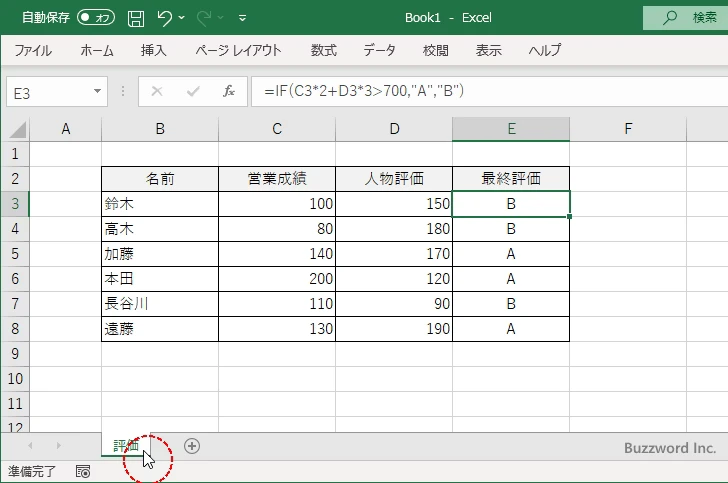
Task: Click the vertical dots formula bar handle
Action: click(123, 91)
